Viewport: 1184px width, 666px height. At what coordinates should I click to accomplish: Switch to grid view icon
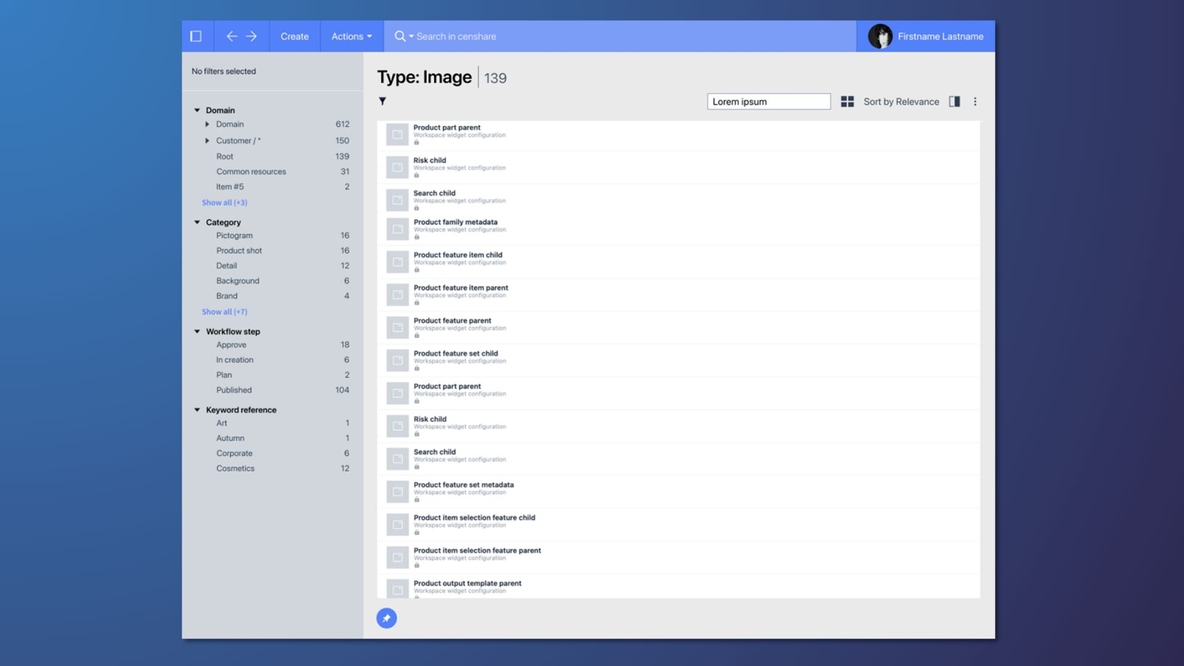847,101
